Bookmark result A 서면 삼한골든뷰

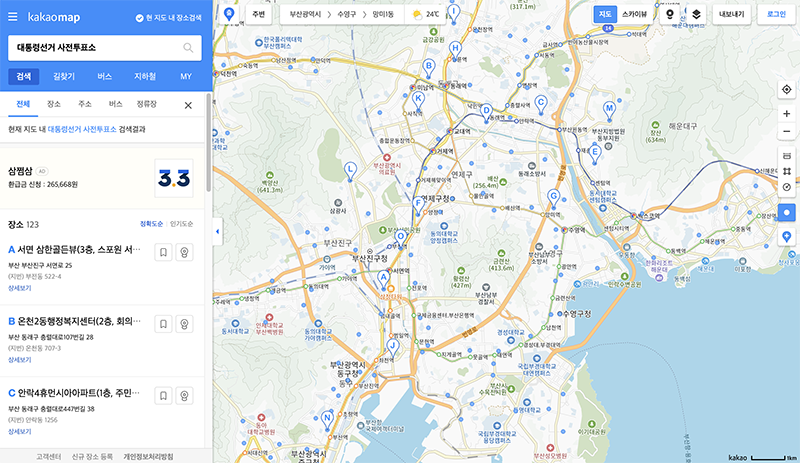point(163,252)
